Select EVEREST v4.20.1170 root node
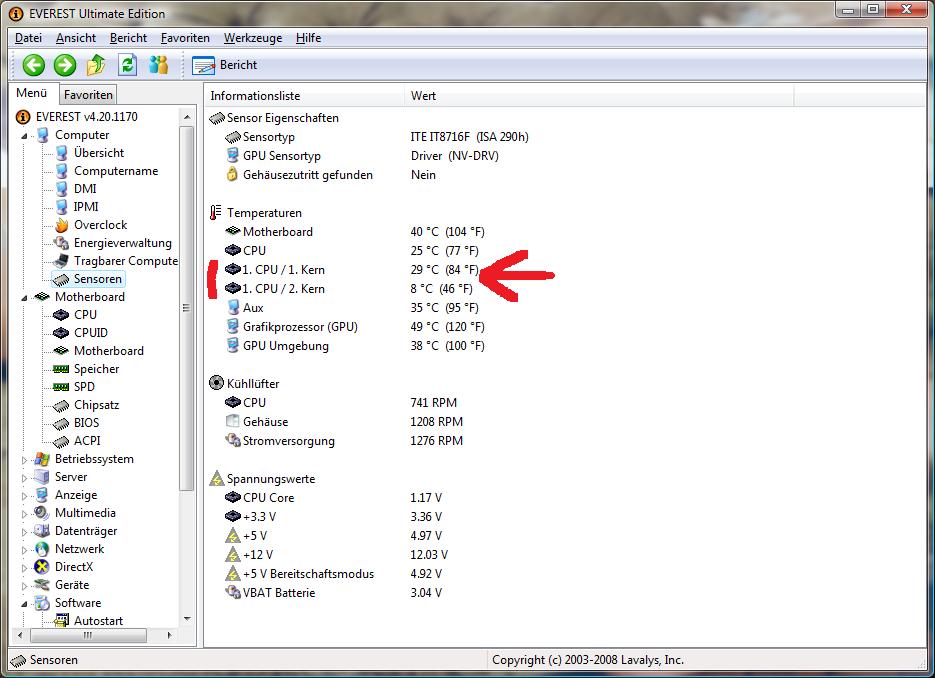Screen dimensions: 935x678 (x=86, y=117)
